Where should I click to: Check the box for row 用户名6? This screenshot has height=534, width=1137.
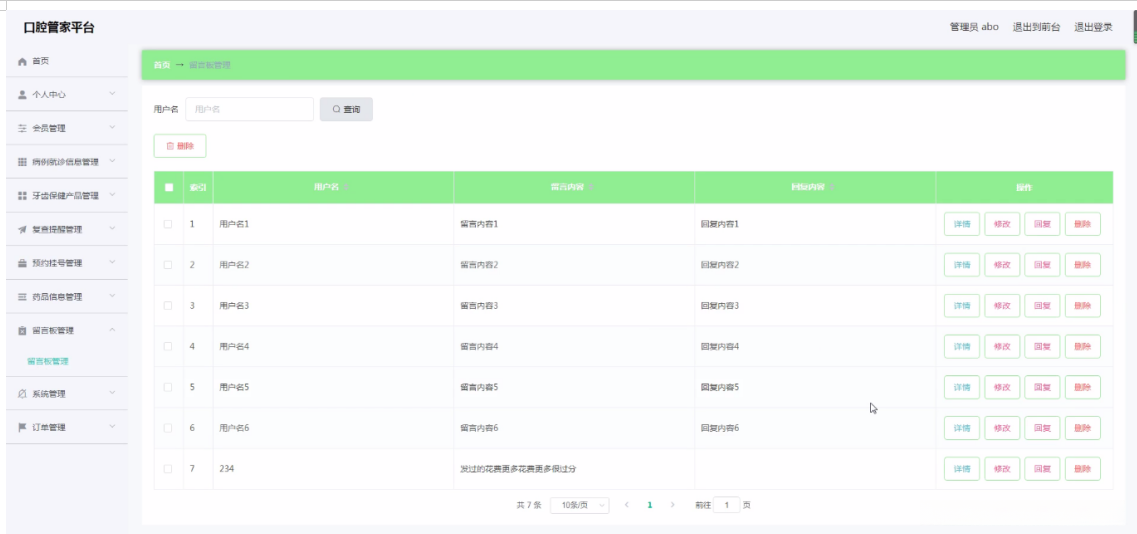(x=168, y=428)
